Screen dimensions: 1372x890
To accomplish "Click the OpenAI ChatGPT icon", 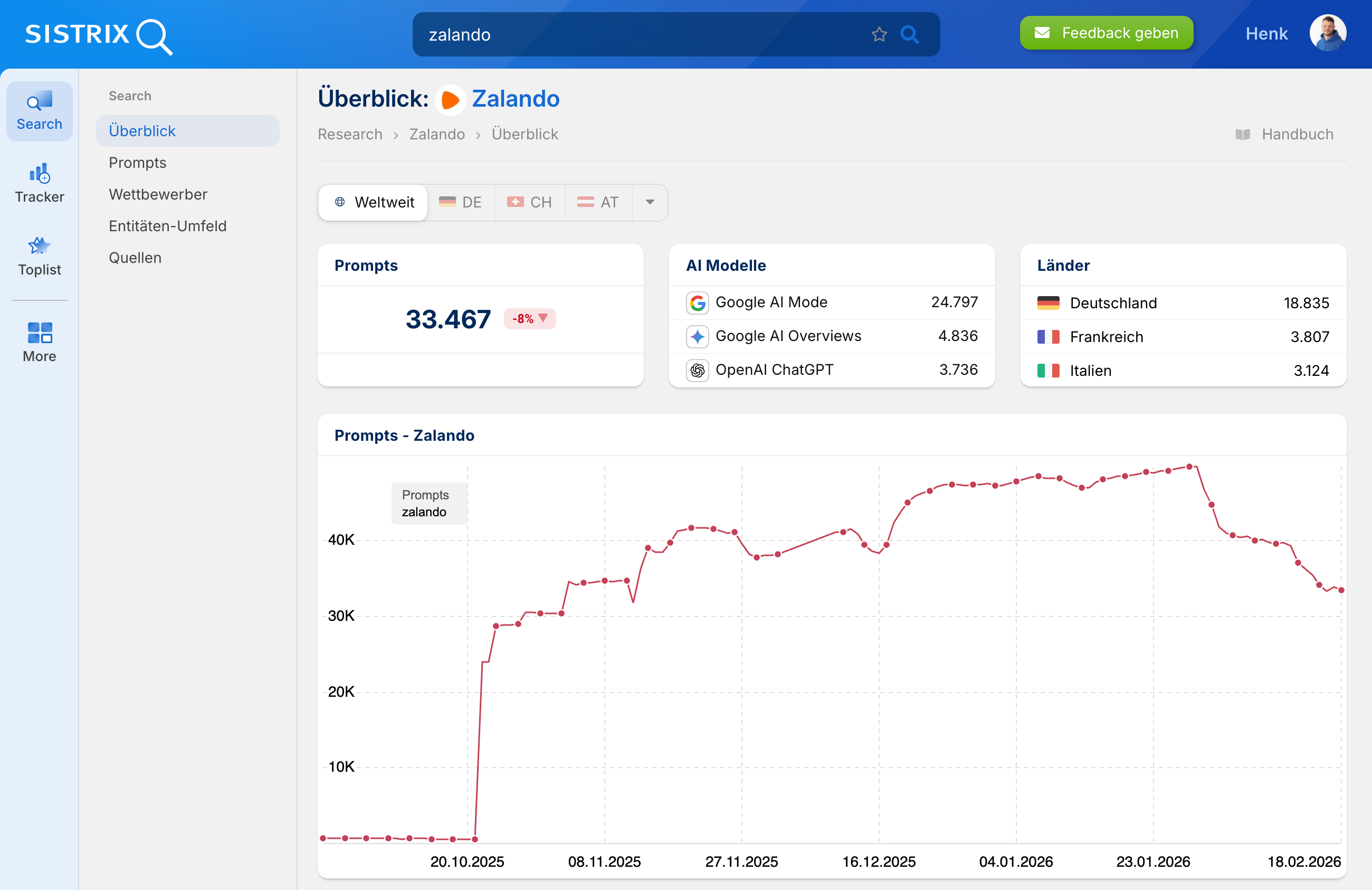I will pos(697,370).
